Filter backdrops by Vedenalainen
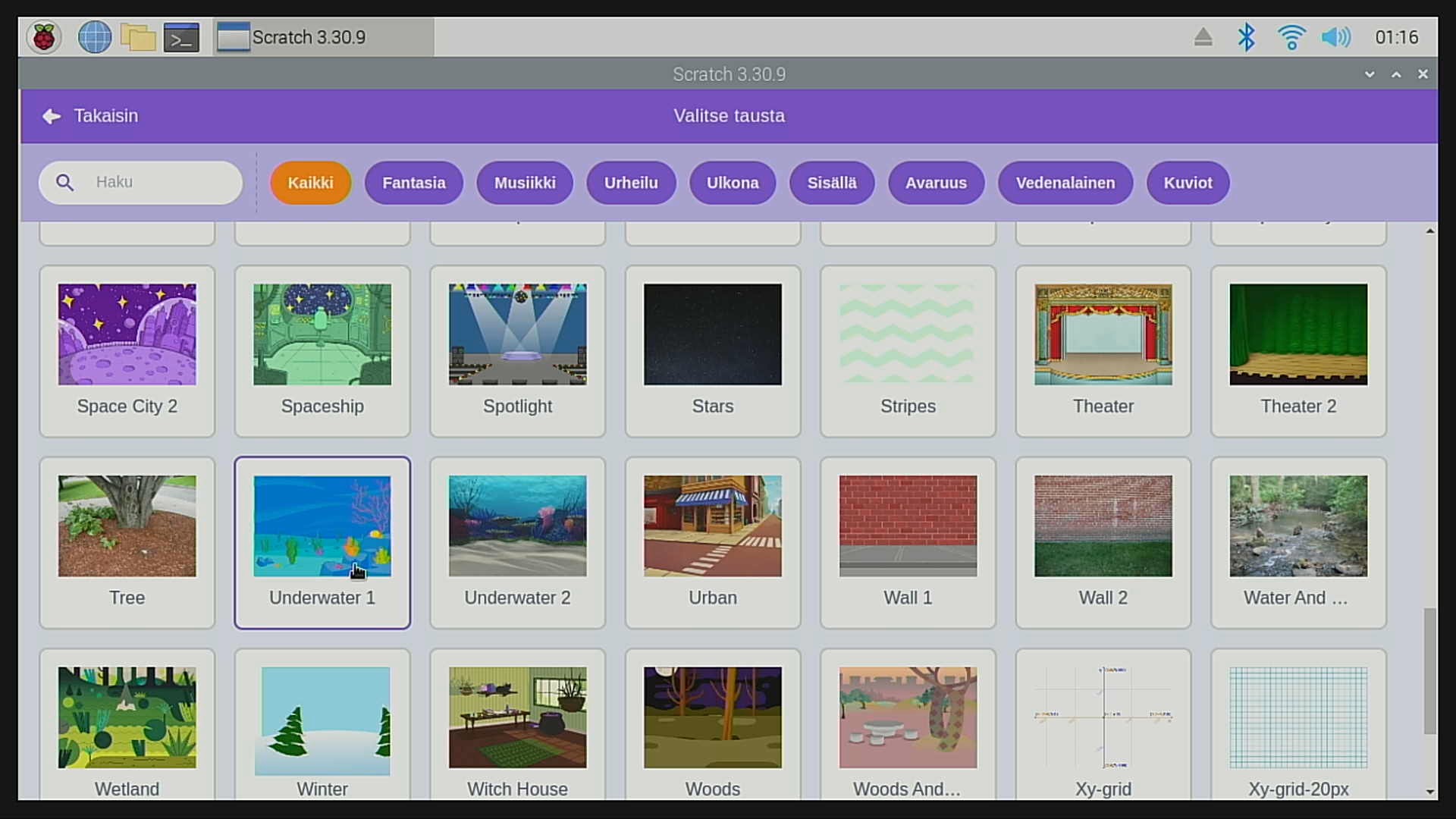Screen dimensions: 1456x819 click(1065, 183)
